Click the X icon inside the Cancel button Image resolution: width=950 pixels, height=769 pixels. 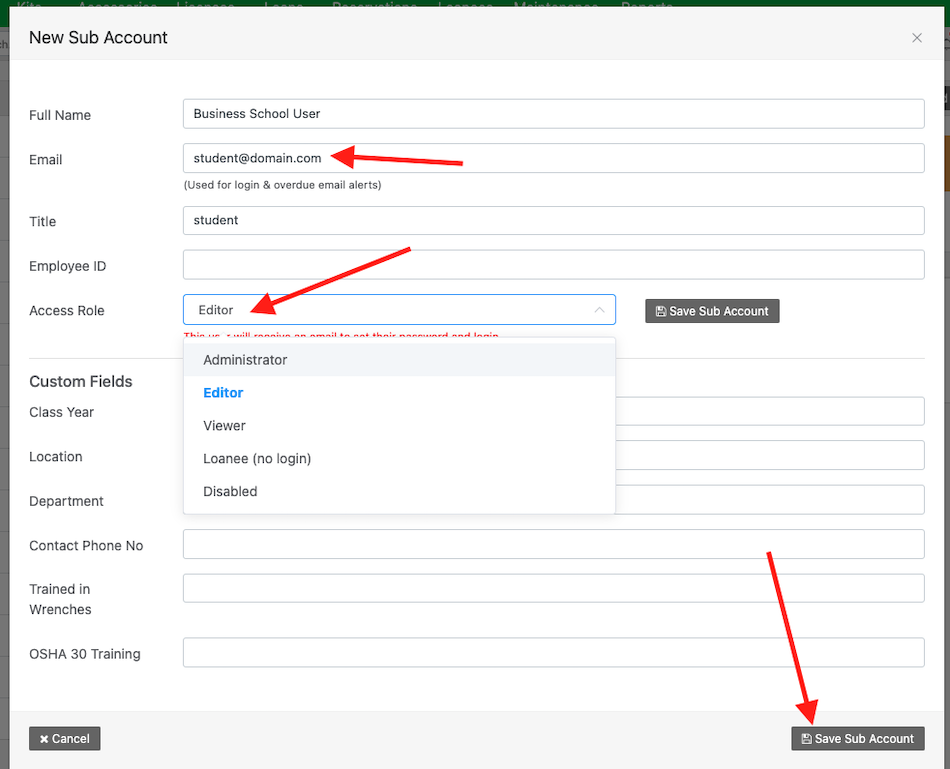(44, 738)
